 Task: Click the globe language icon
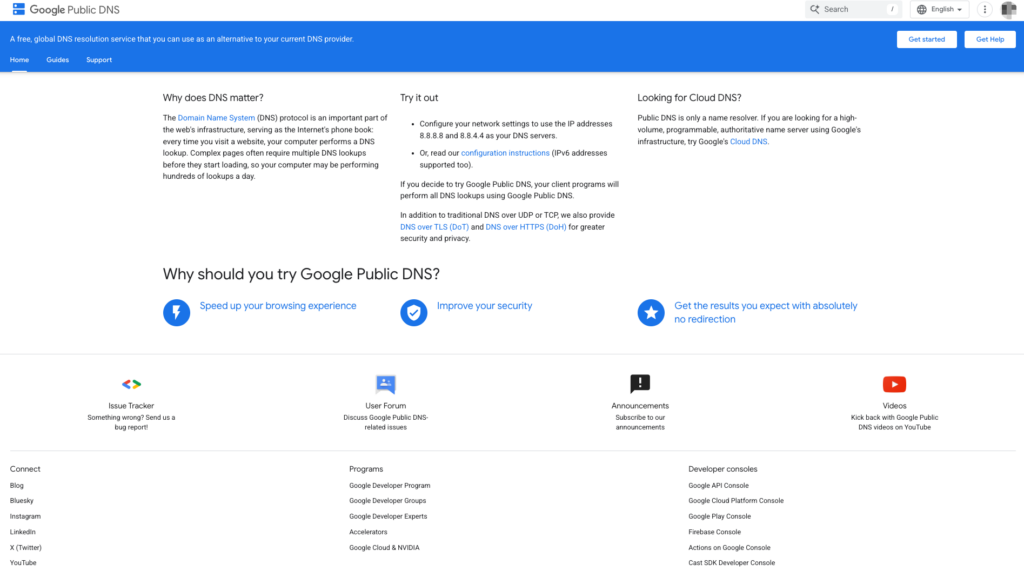click(921, 9)
